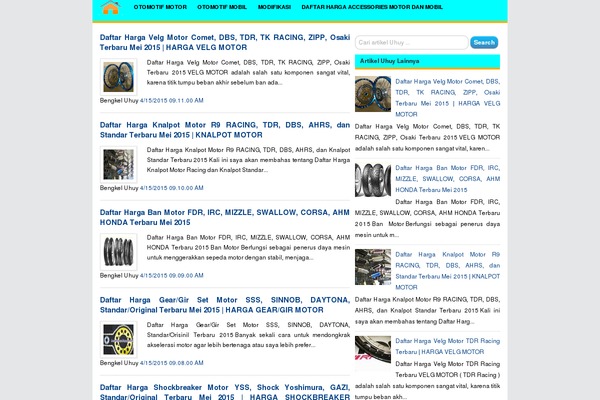Open sidebar link Daftar Harga Velg Motor Comet
The image size is (600, 400).
point(447,98)
